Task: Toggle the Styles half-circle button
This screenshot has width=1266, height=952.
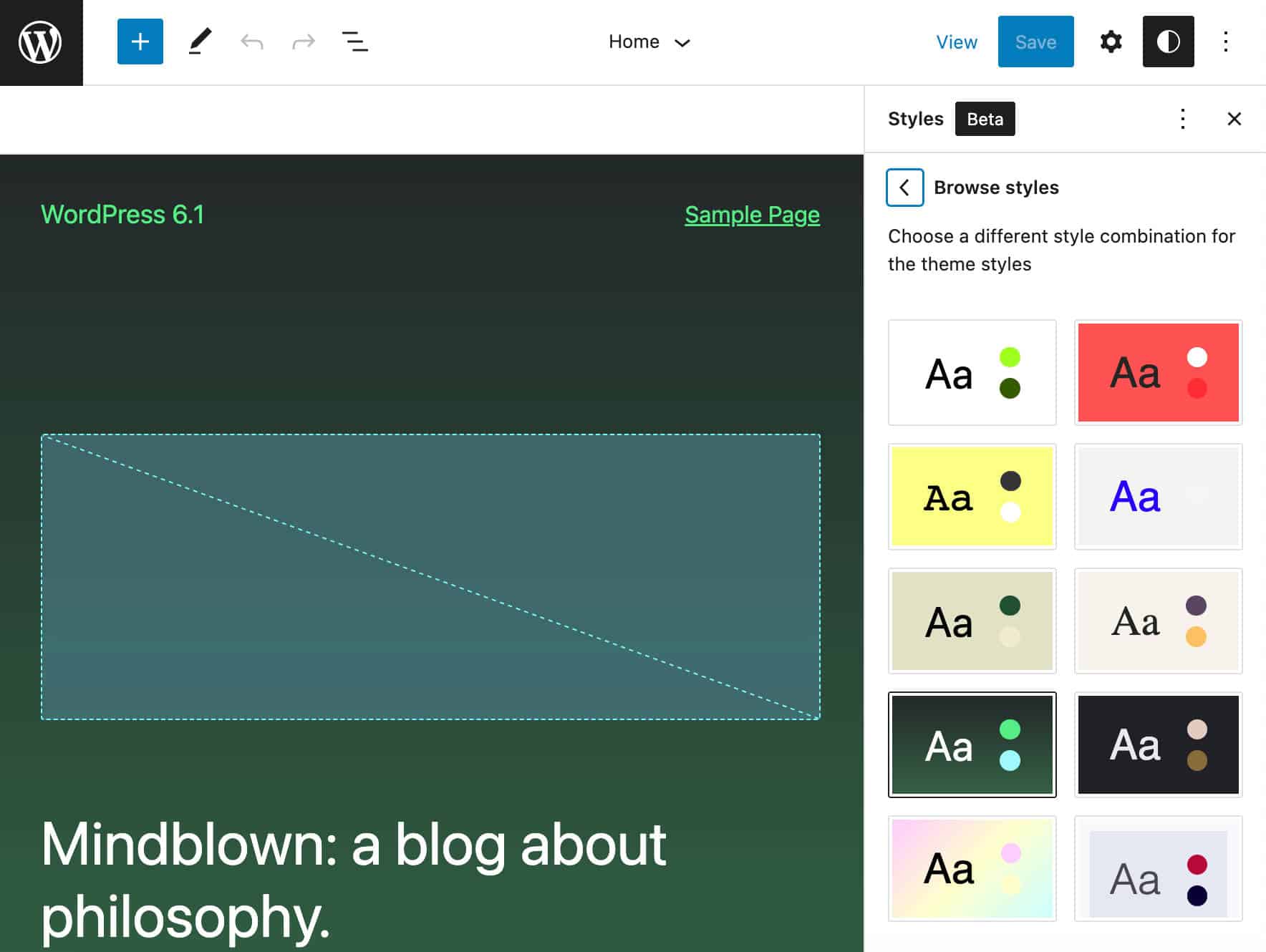Action: click(x=1168, y=42)
